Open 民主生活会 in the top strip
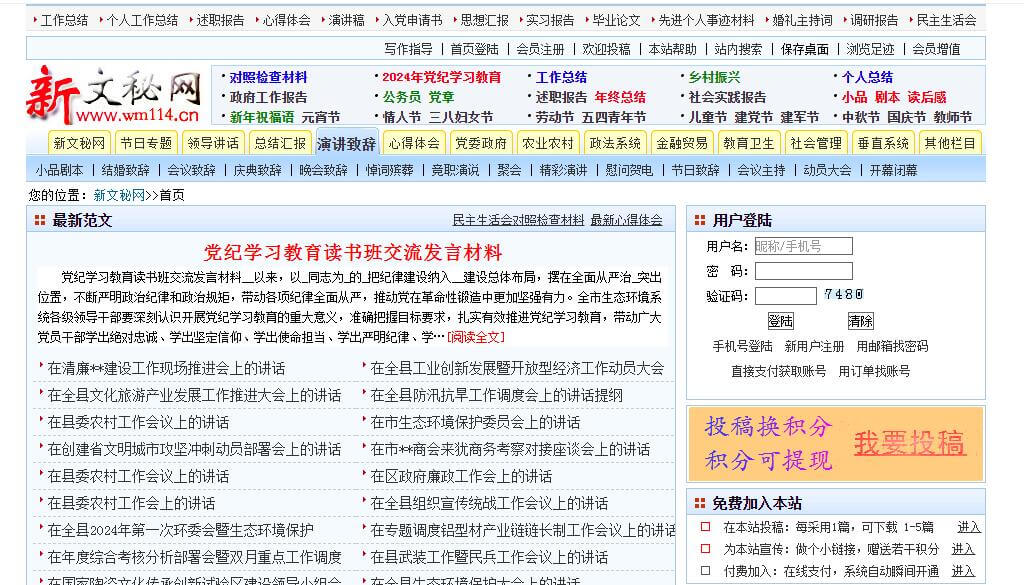 tap(946, 20)
